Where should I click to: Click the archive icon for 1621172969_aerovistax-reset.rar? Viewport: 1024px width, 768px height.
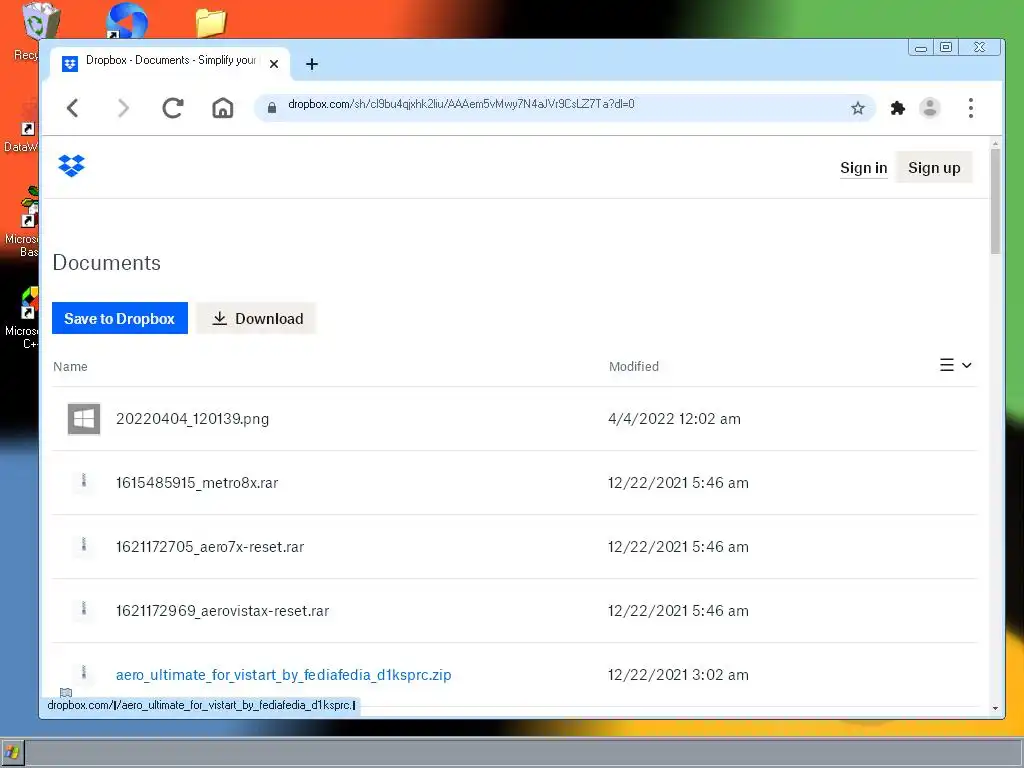point(84,609)
